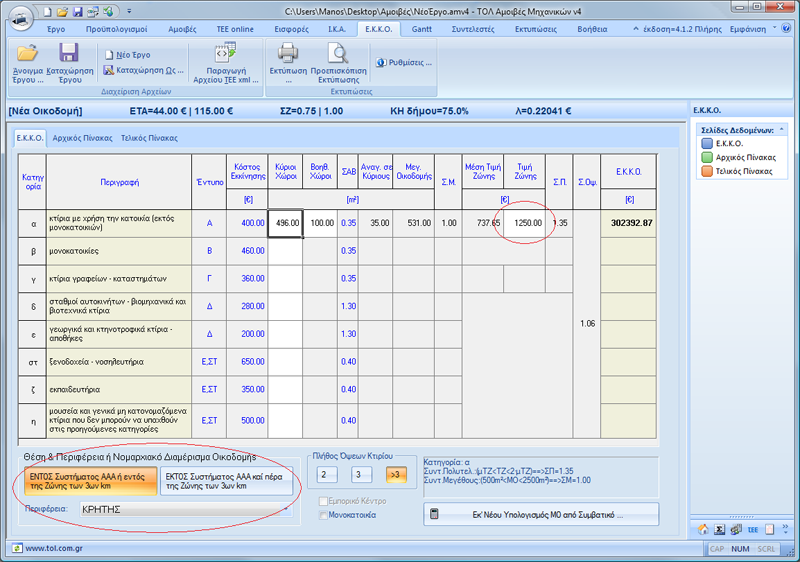Open ΤΕΕ online ribbon tab
Screen dimensions: 800x562
pos(235,29)
